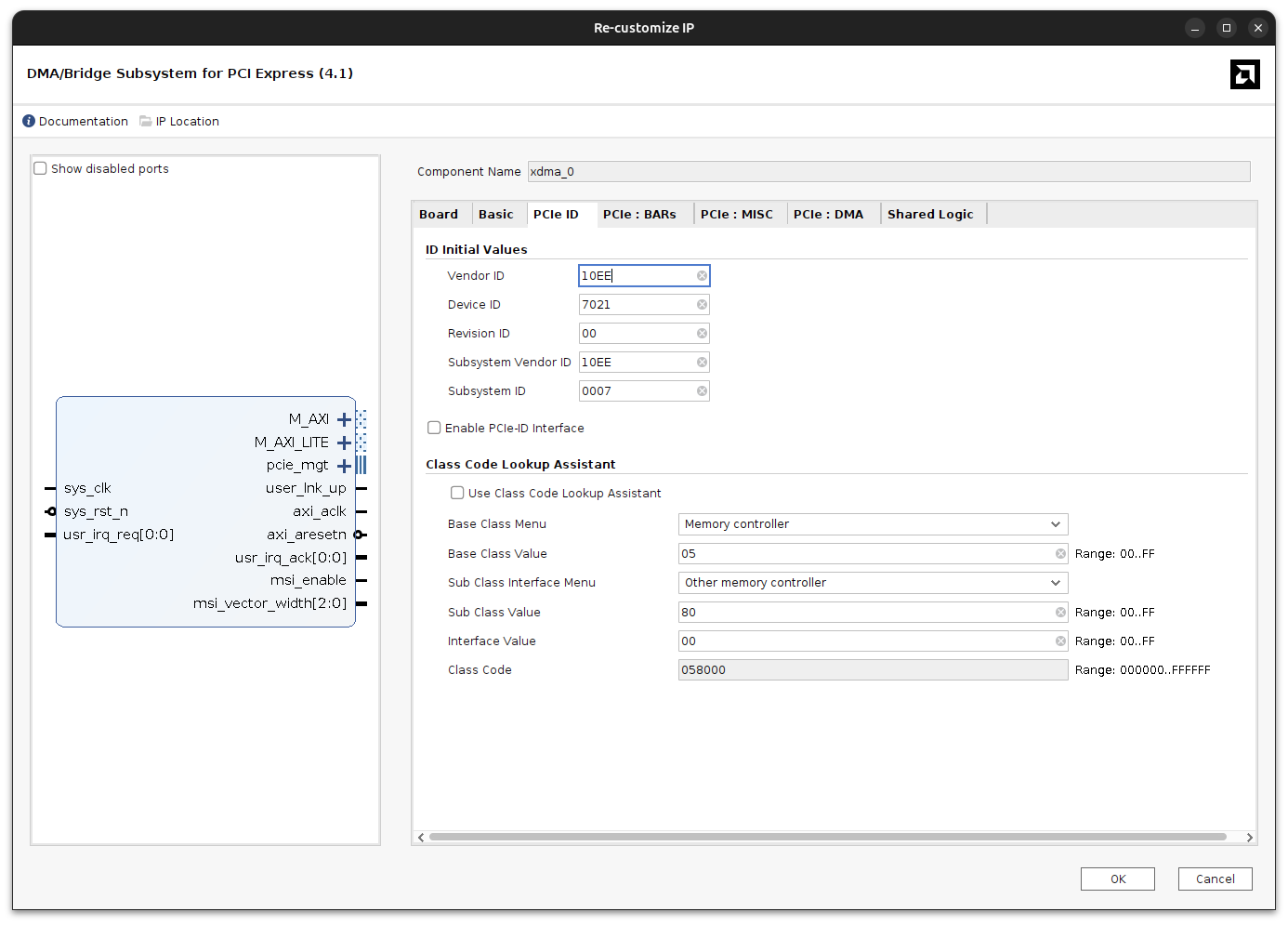Viewport: 1288px width, 925px height.
Task: Open Sub Class Interface Menu dropdown
Action: 873,583
